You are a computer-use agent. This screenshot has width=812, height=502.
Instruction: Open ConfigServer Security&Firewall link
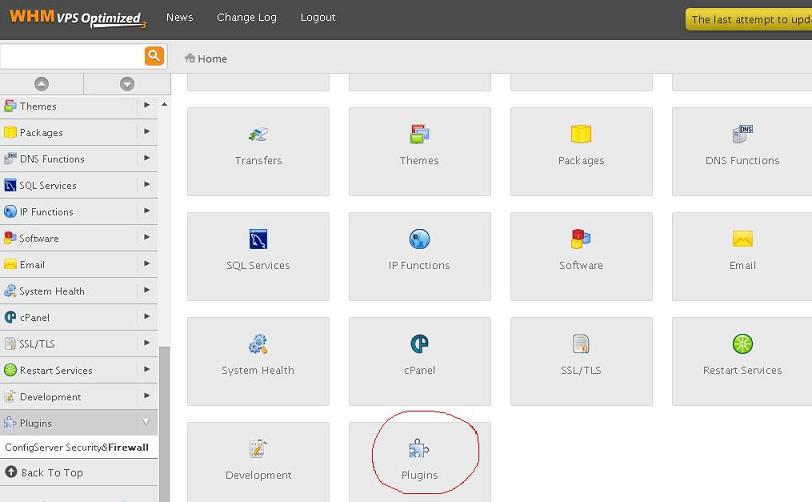coord(77,447)
